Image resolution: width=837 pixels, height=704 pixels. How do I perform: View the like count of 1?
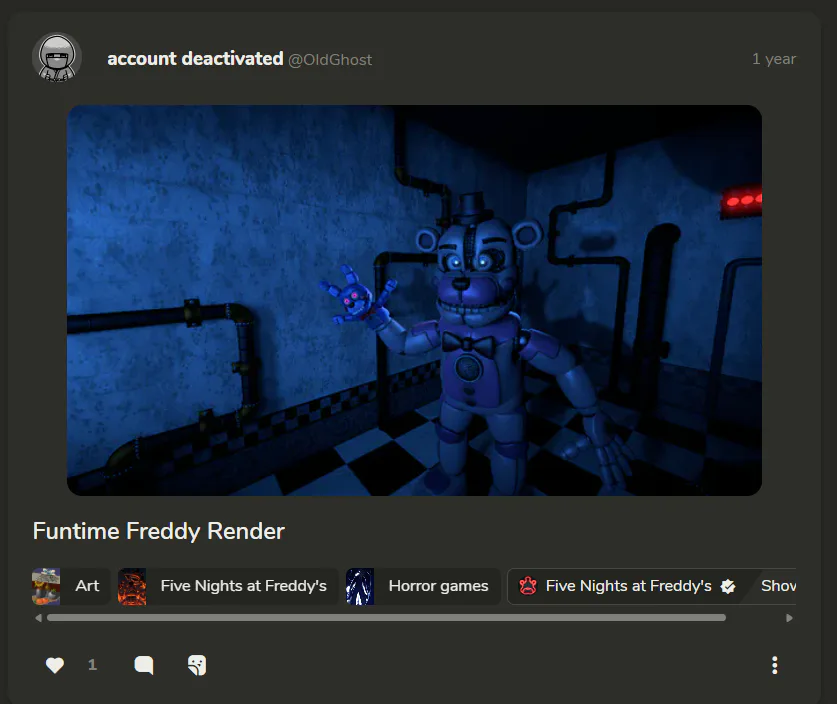(x=92, y=665)
